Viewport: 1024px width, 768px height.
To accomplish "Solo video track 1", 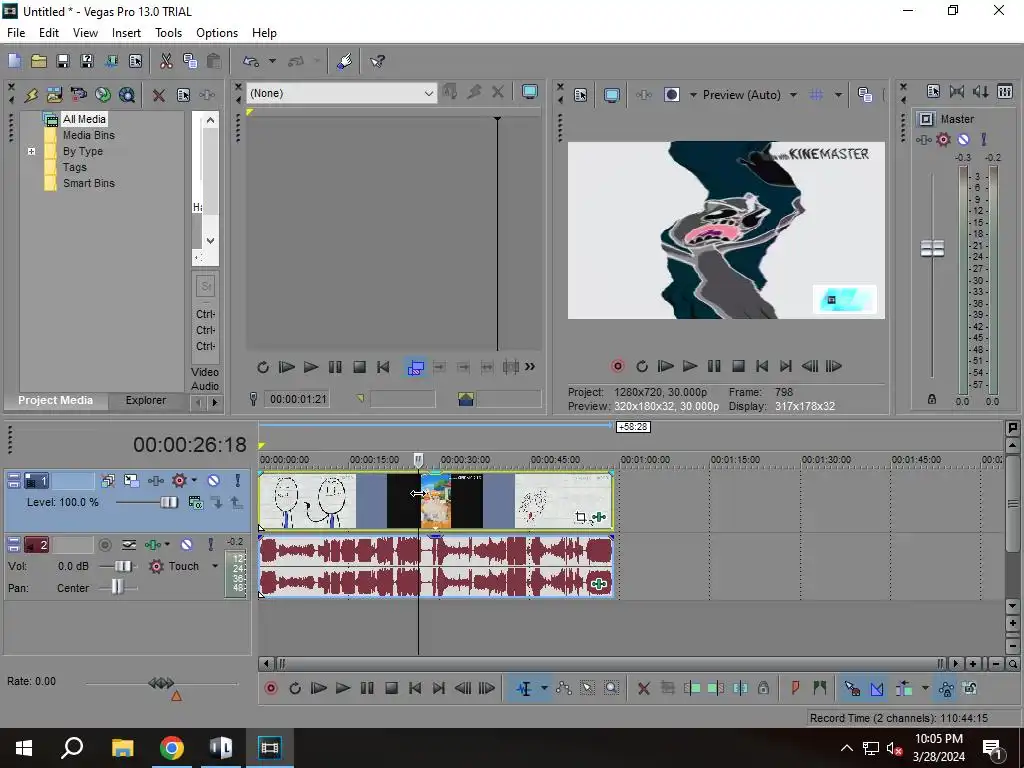I will coord(238,481).
